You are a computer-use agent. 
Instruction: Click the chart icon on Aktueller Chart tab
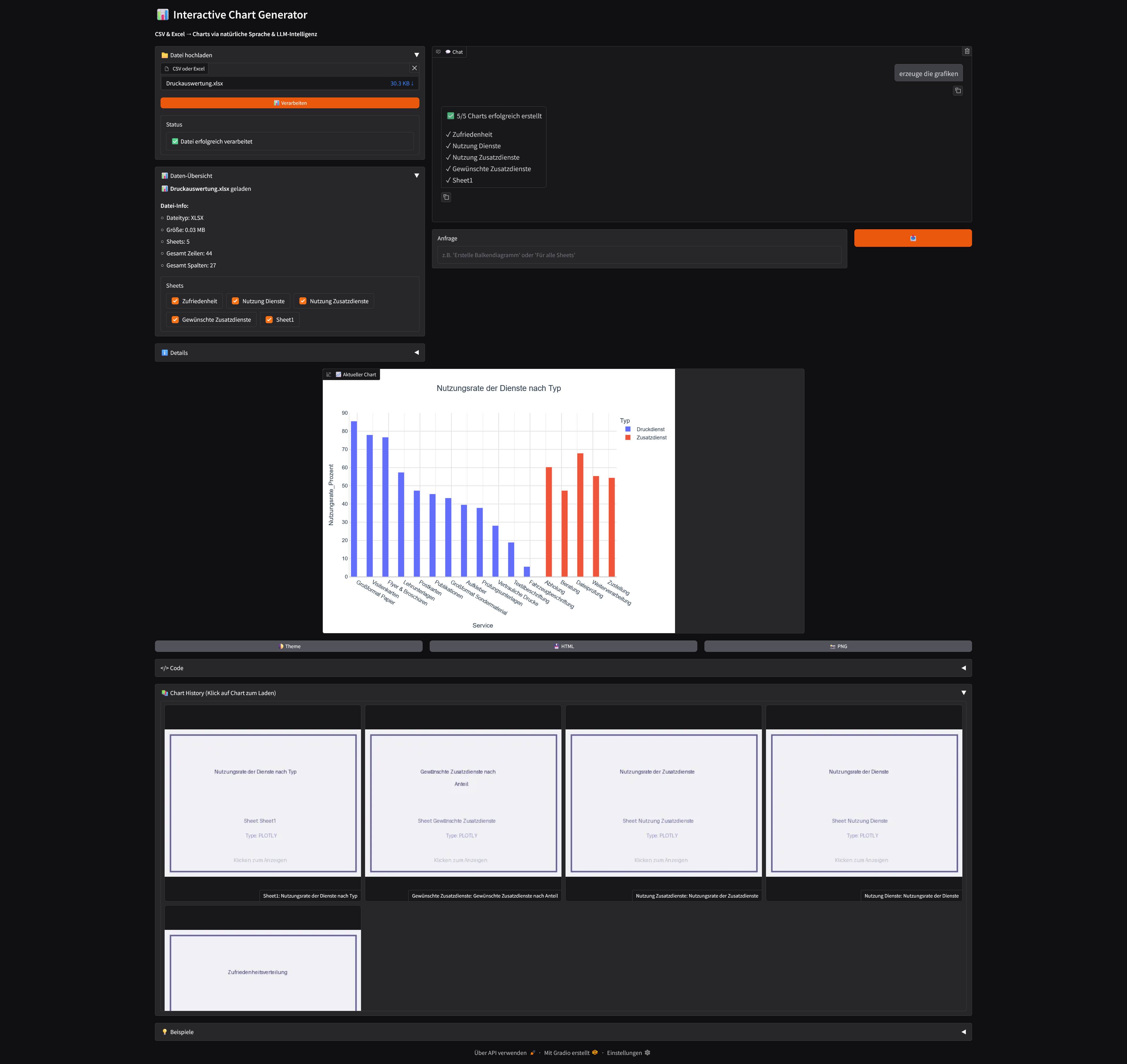tap(329, 374)
